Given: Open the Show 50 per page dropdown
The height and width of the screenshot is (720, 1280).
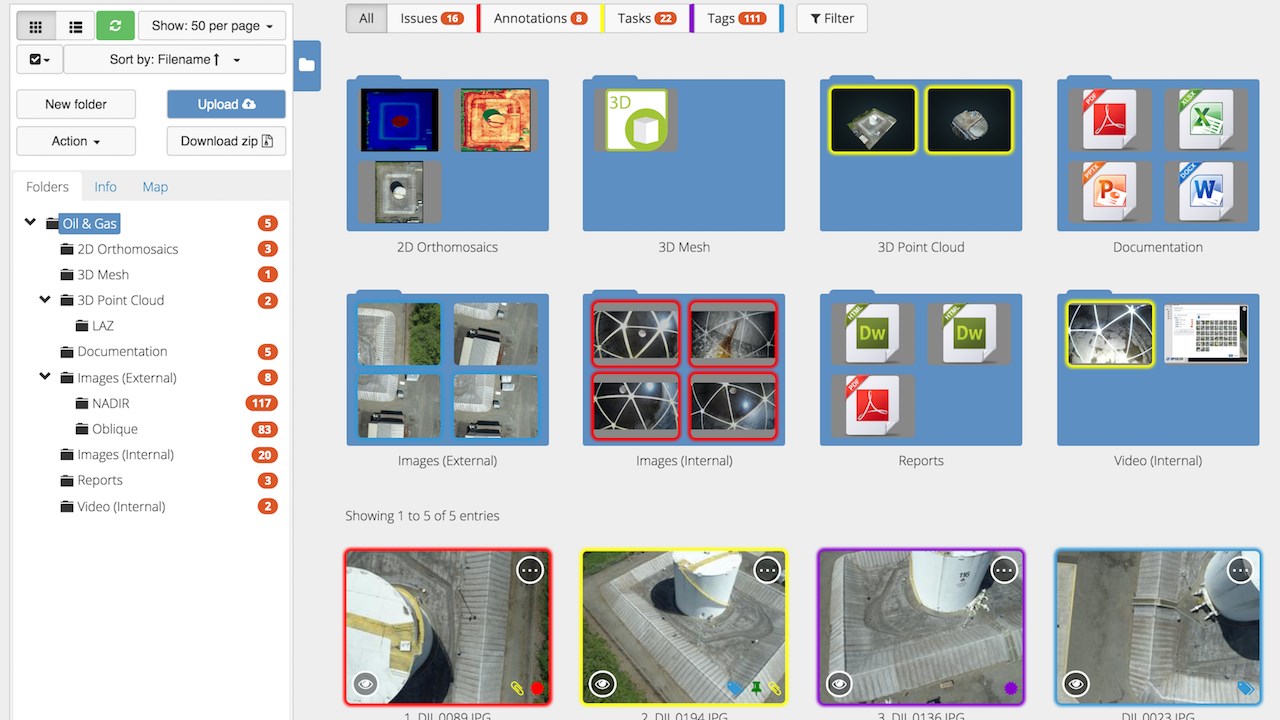Looking at the screenshot, I should point(212,26).
